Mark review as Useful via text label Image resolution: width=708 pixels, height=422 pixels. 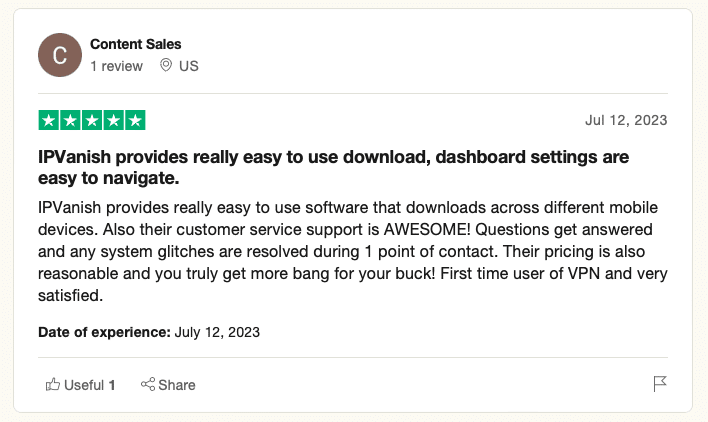[84, 385]
